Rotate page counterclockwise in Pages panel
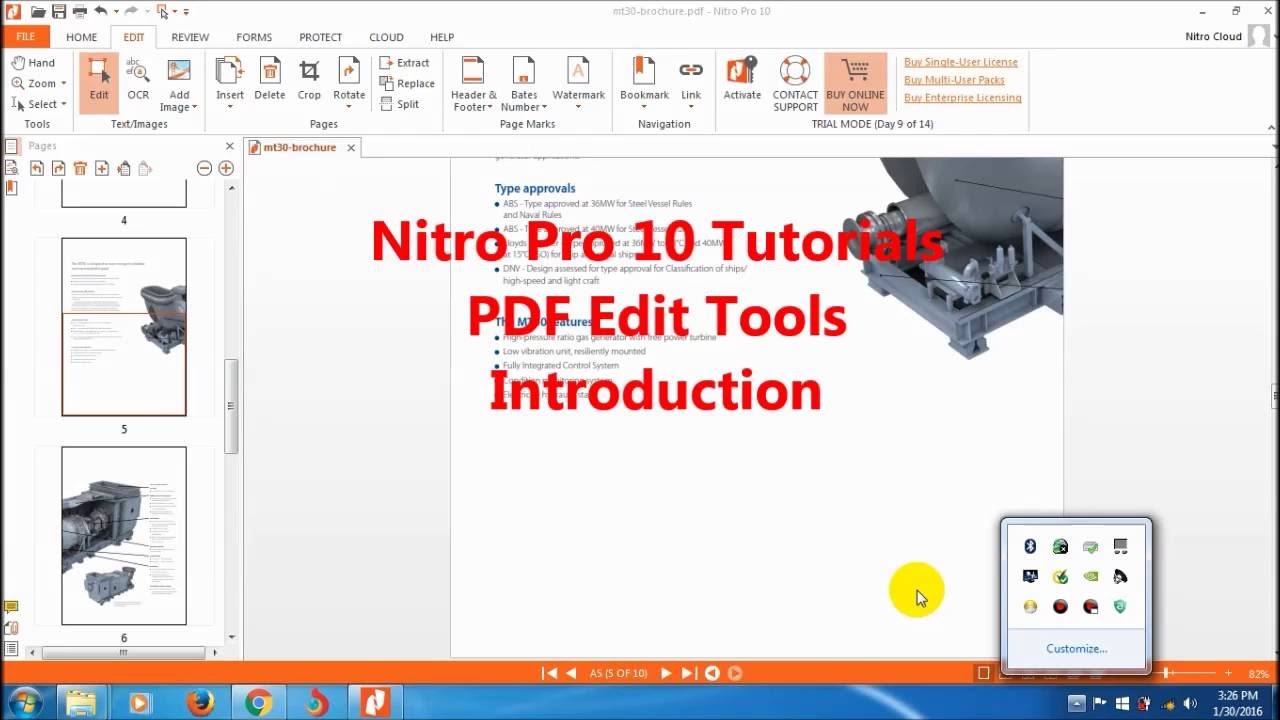Viewport: 1280px width, 720px height. tap(37, 168)
